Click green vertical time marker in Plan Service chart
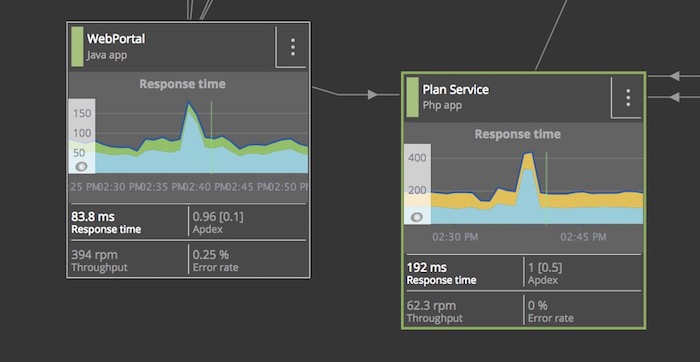Image resolution: width=700 pixels, height=362 pixels. 546,188
